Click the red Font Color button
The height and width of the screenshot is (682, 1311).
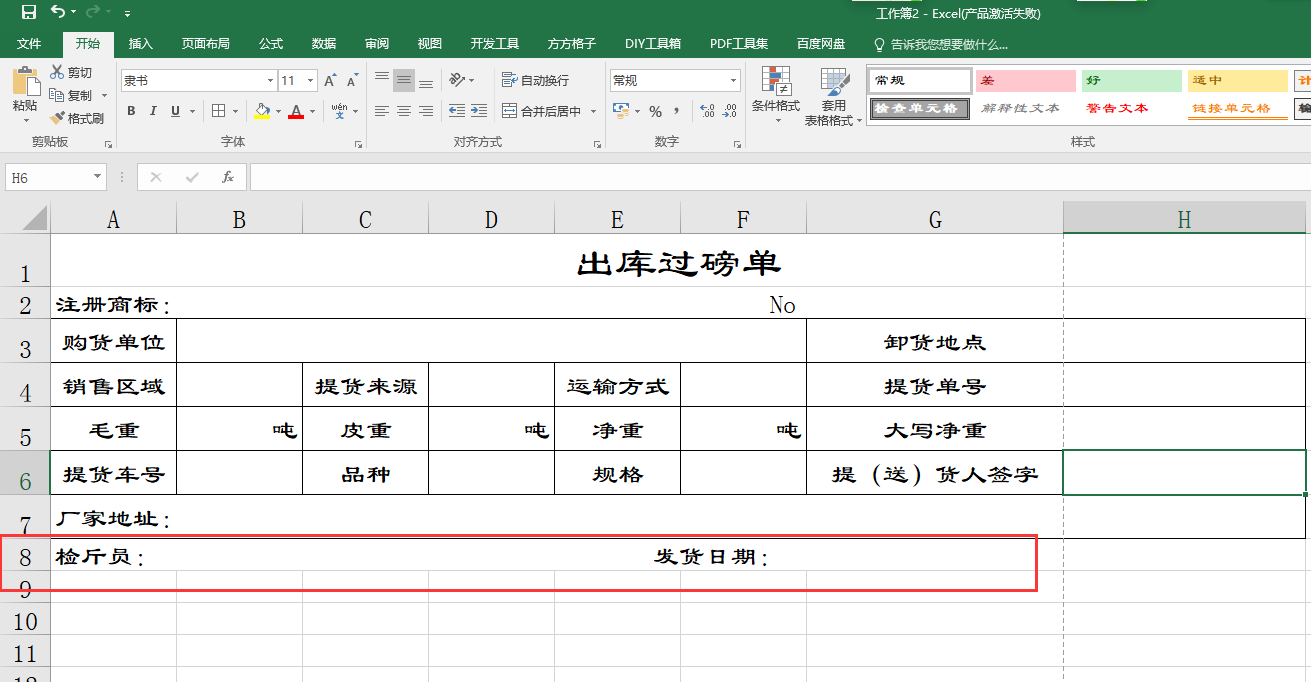[x=296, y=111]
